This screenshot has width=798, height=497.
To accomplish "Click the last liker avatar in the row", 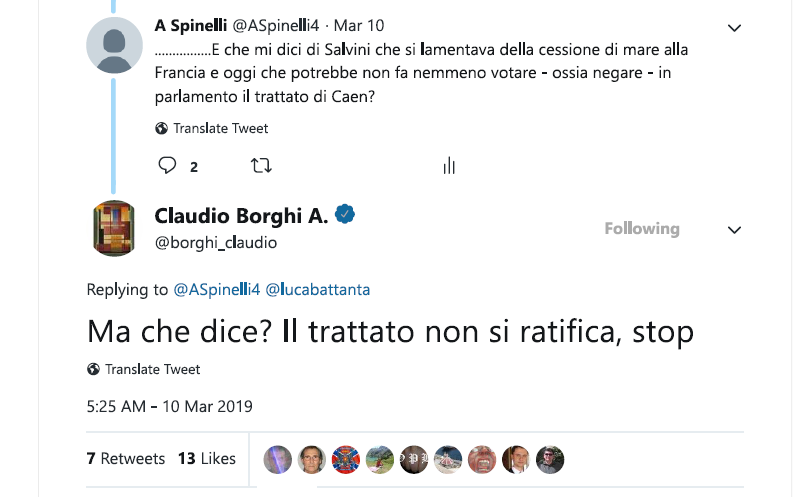I will tap(550, 459).
